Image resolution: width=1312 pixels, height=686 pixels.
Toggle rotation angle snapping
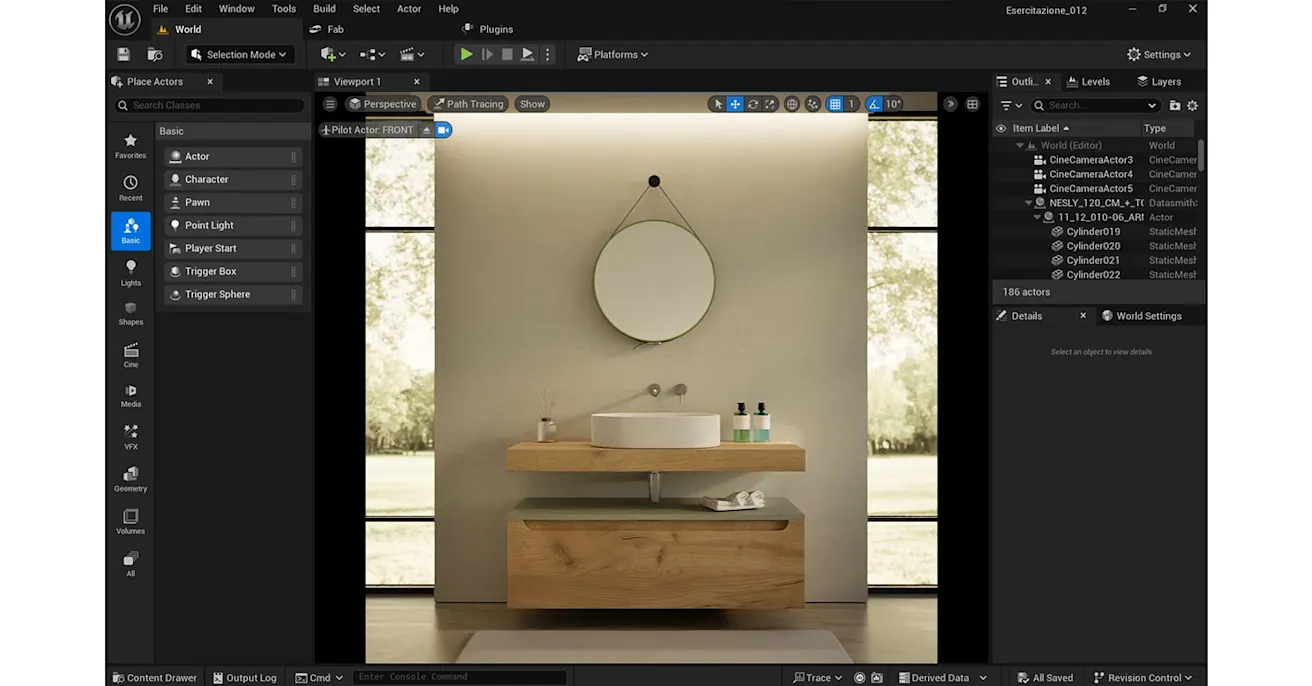tap(874, 104)
